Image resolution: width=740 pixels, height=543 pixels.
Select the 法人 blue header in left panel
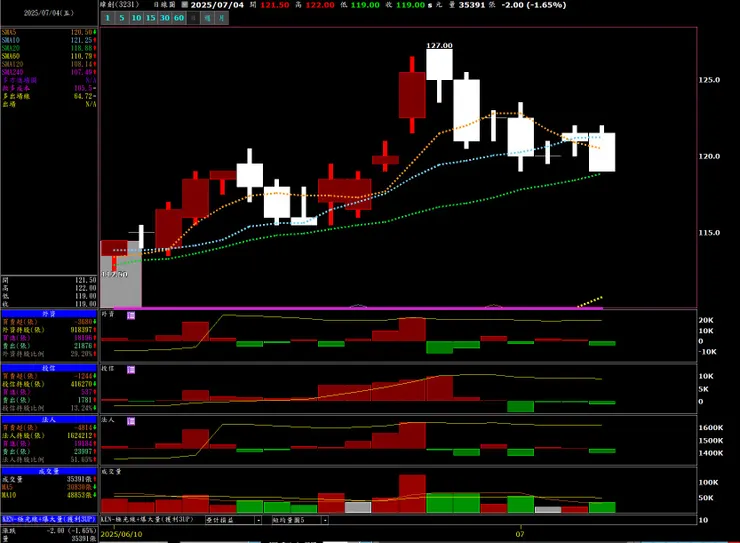(49, 419)
